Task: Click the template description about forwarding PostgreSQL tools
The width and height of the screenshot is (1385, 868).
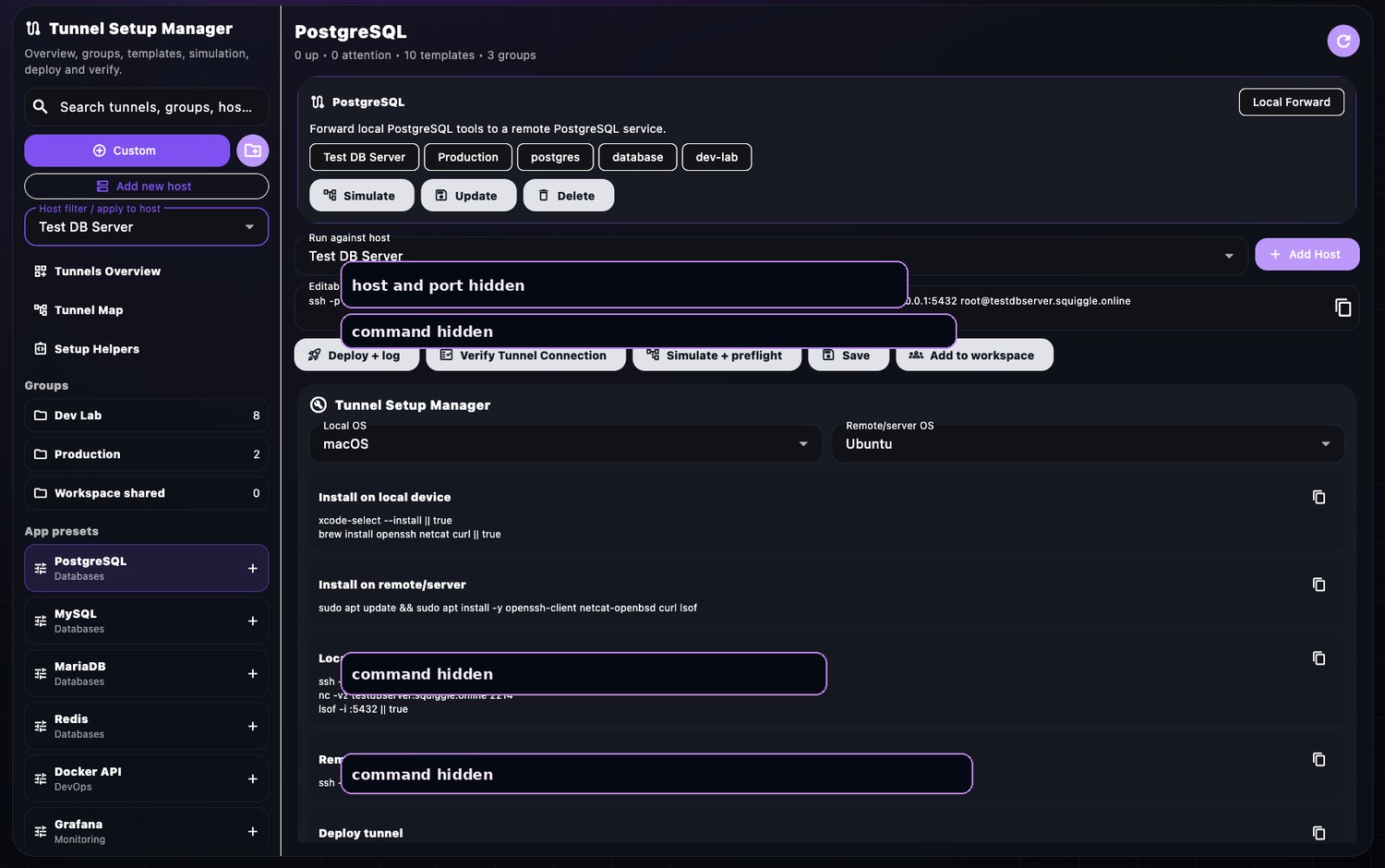Action: click(488, 129)
